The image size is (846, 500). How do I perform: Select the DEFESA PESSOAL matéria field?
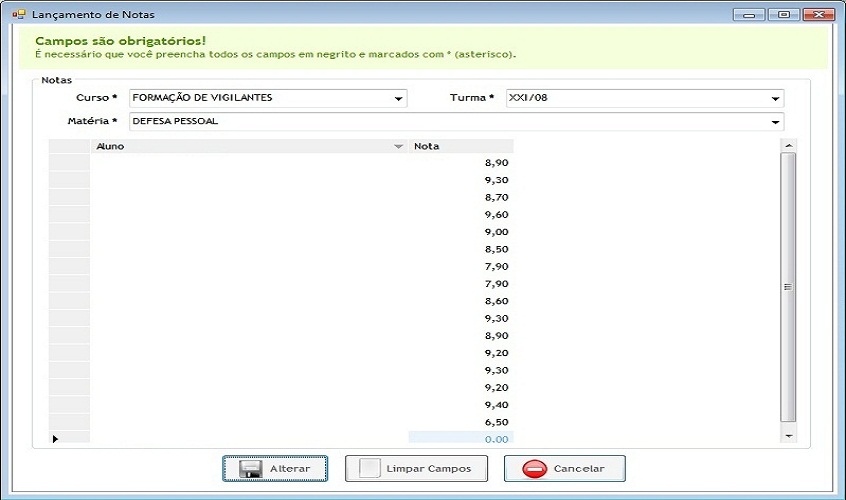point(456,122)
